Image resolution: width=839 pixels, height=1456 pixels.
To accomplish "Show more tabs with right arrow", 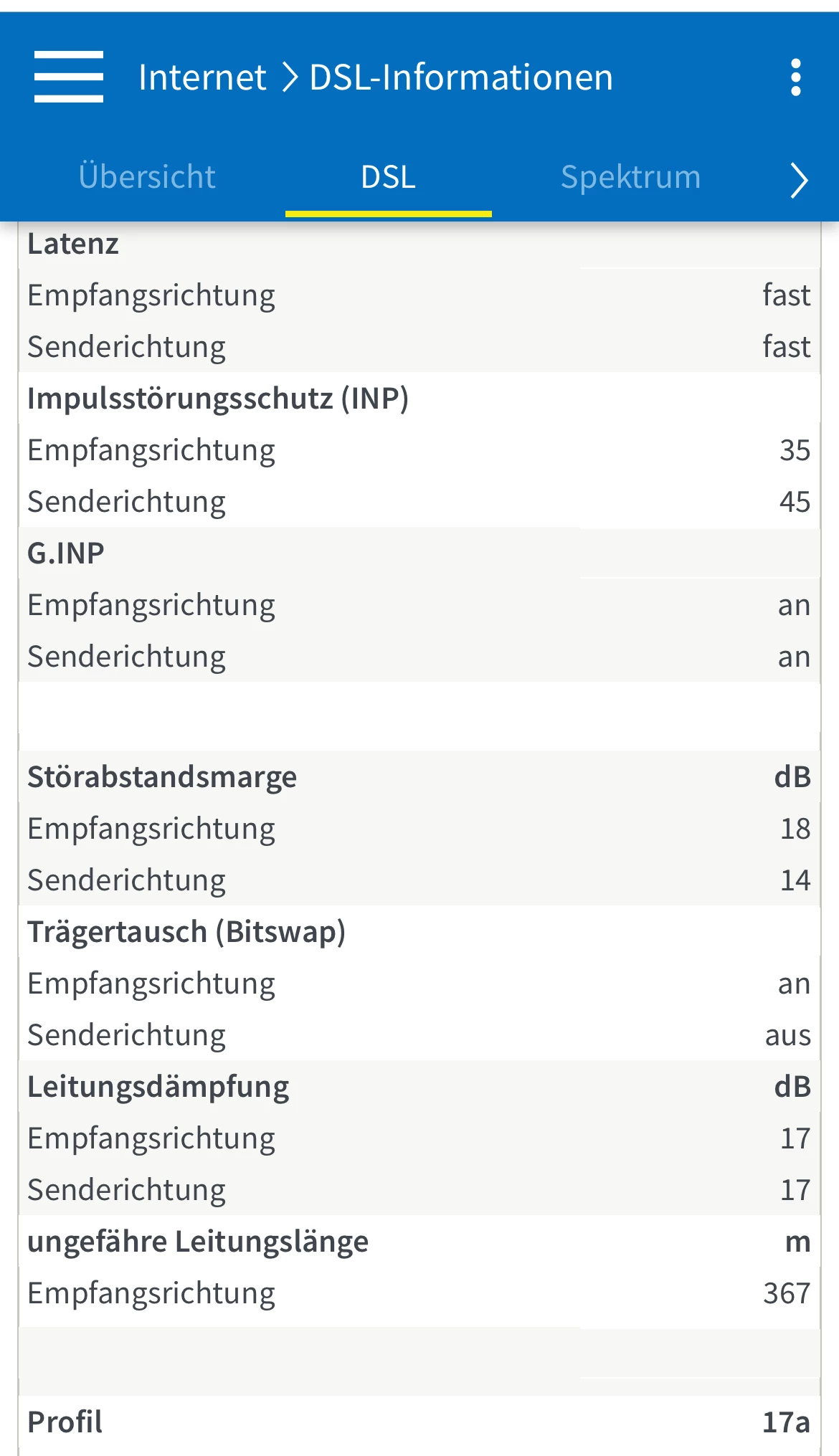I will coord(798,179).
